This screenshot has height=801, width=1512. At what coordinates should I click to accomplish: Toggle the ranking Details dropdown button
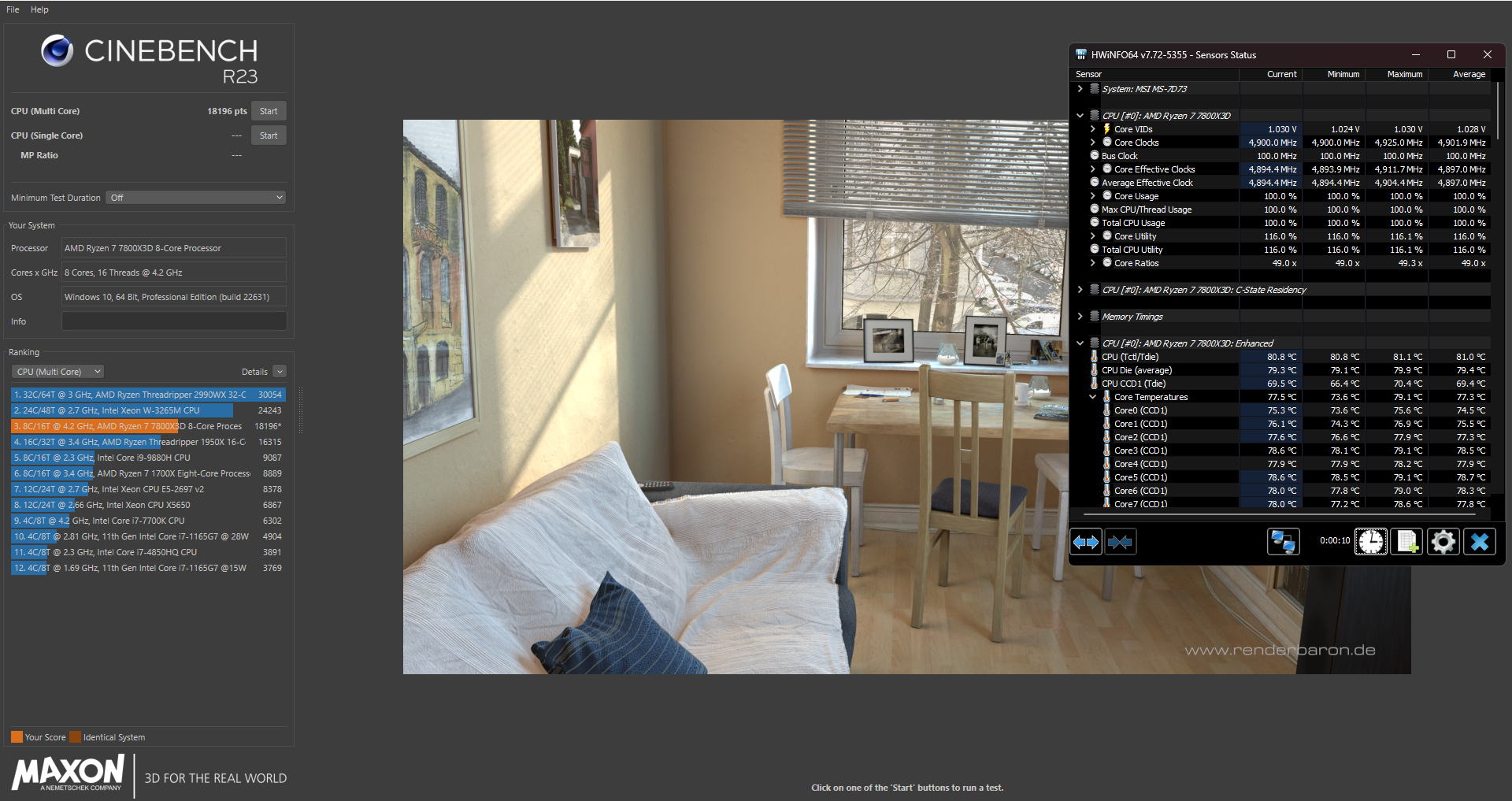[x=280, y=372]
